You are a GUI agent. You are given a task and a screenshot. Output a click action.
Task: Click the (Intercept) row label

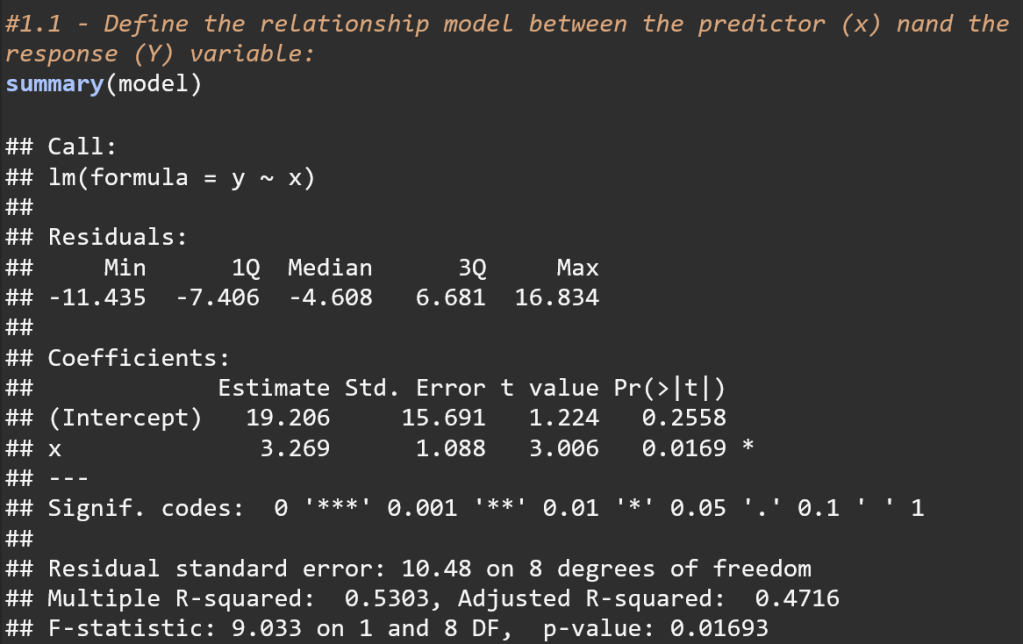tap(125, 417)
